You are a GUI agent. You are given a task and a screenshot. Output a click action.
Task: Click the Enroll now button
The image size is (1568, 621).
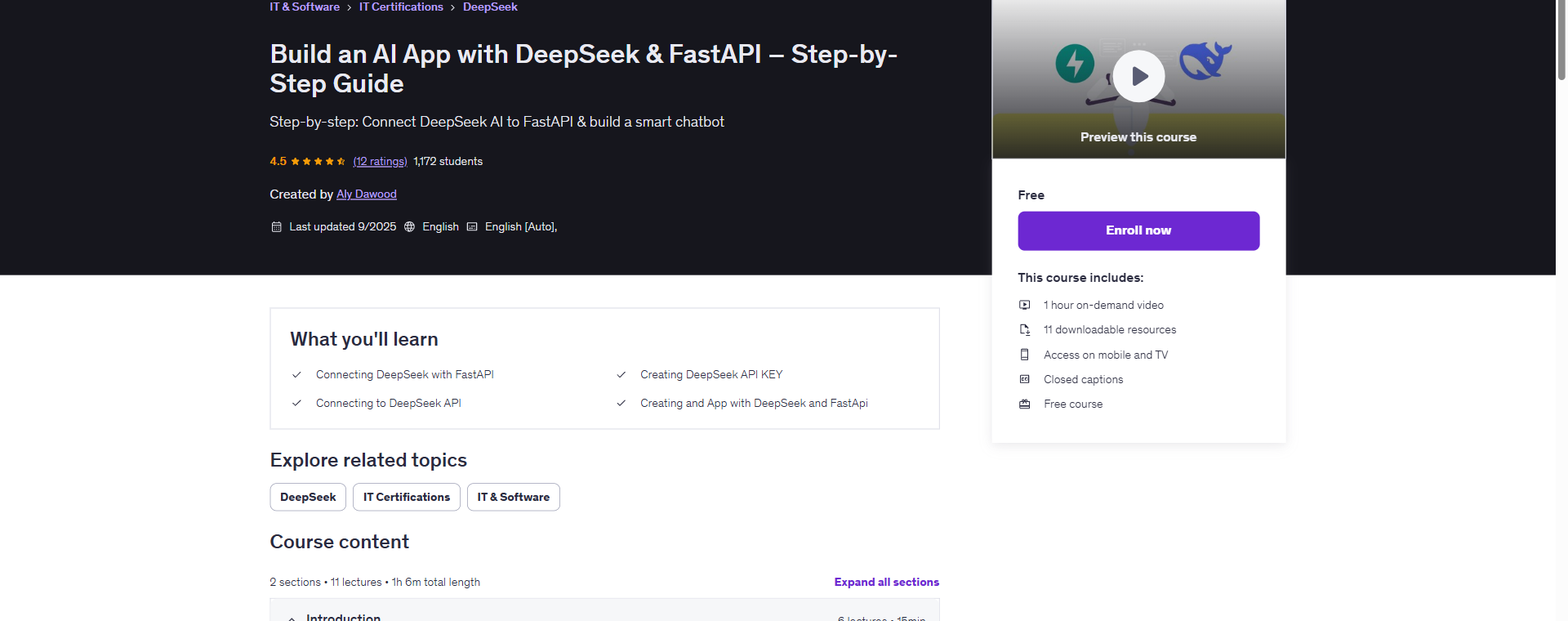click(1138, 230)
